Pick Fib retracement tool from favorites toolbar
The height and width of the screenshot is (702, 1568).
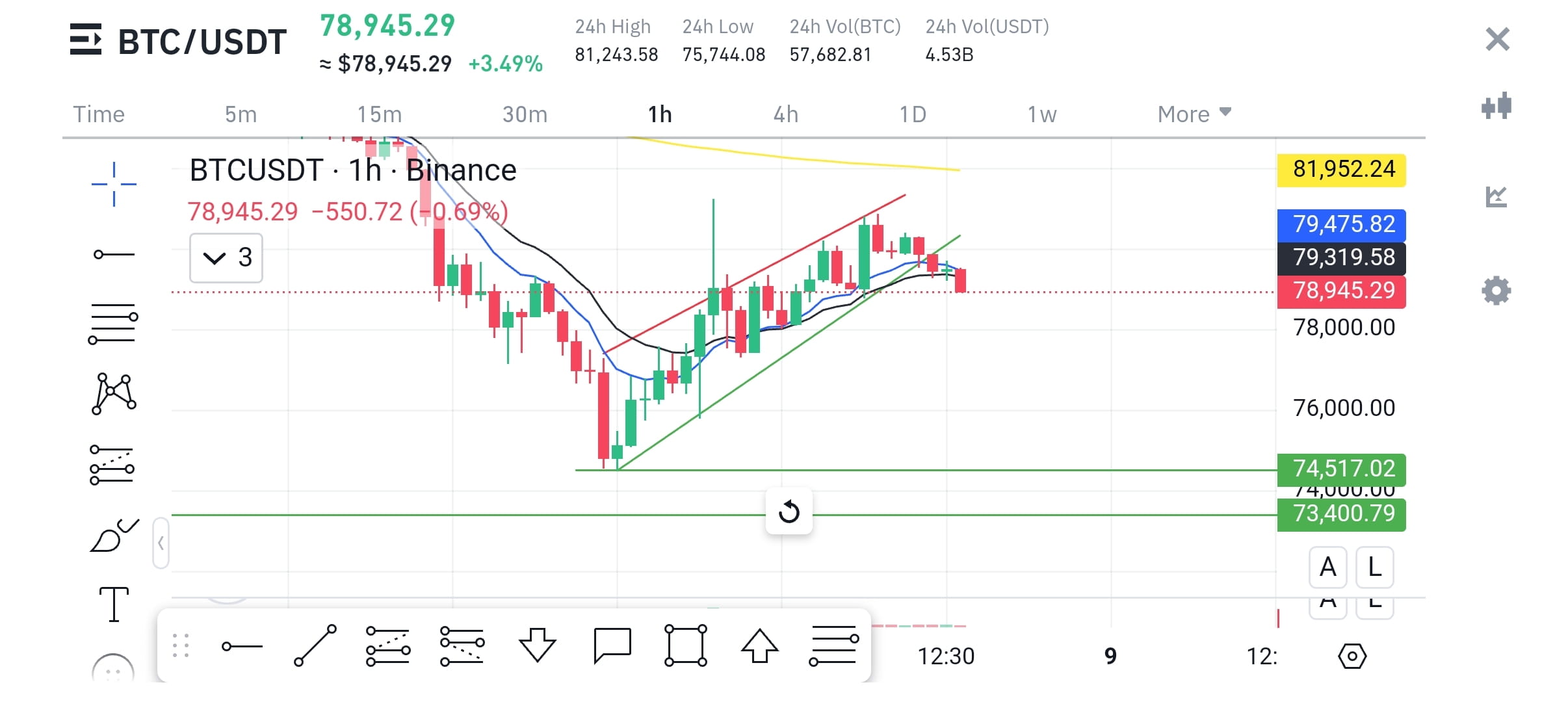(x=834, y=645)
